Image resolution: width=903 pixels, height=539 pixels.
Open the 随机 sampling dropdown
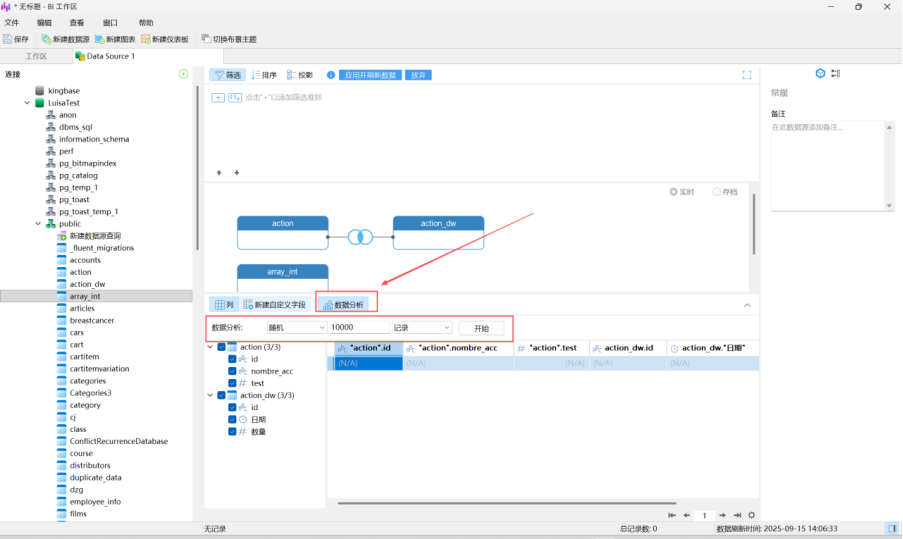pyautogui.click(x=295, y=327)
